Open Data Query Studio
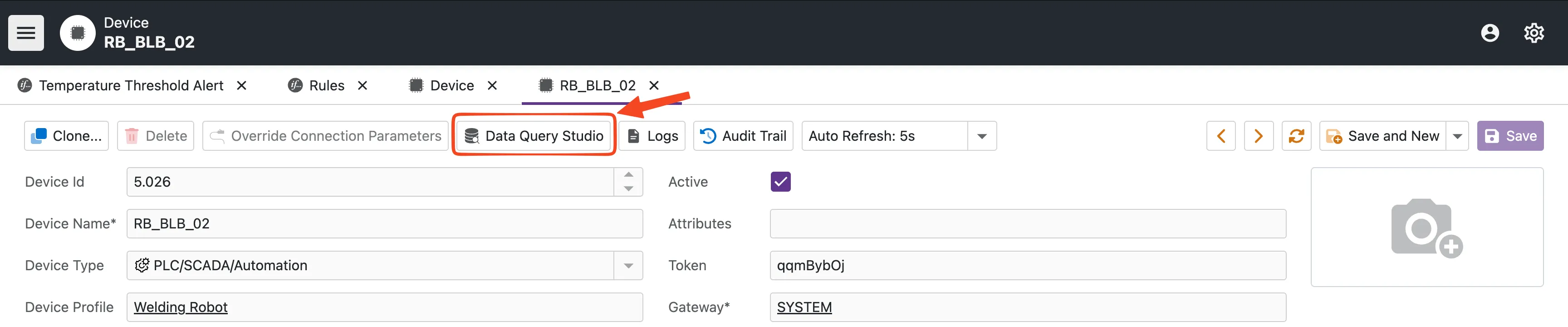Viewport: 1568px width, 327px height. (534, 136)
